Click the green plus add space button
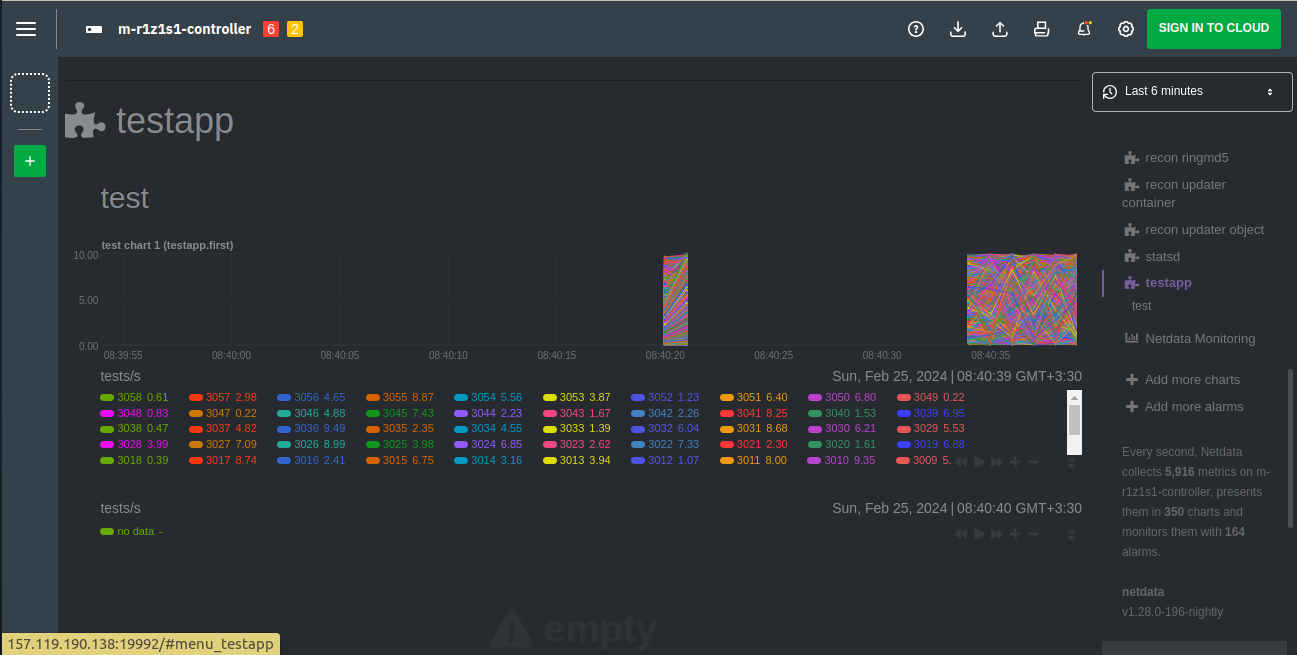The width and height of the screenshot is (1297, 655). coord(30,161)
